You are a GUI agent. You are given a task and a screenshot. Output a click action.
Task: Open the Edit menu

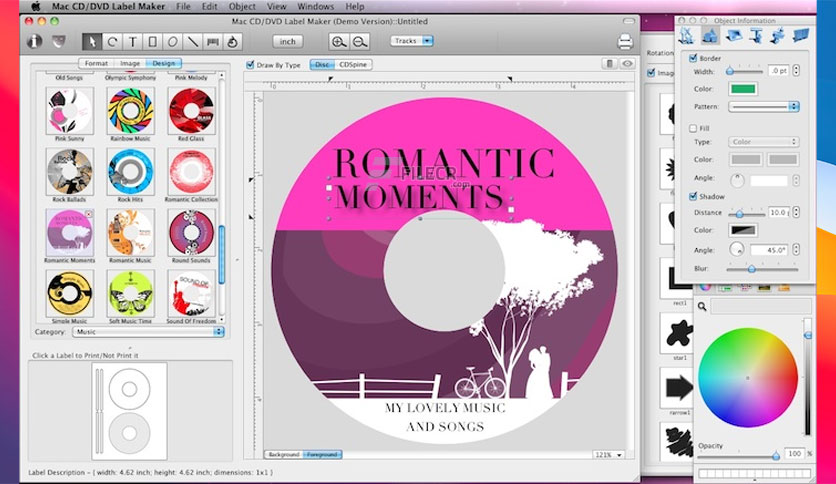(210, 7)
